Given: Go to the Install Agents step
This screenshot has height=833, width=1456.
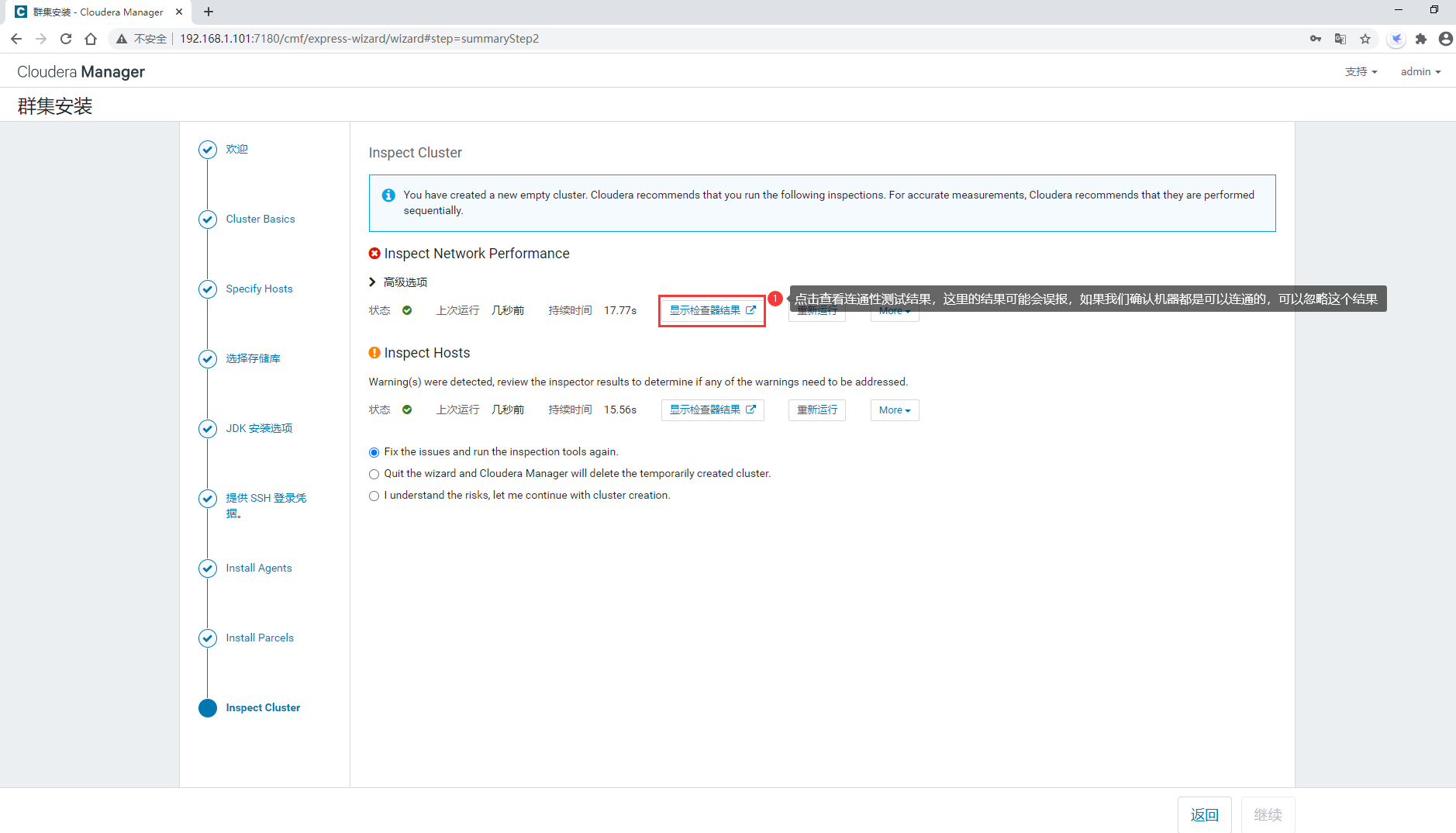Looking at the screenshot, I should [x=259, y=568].
